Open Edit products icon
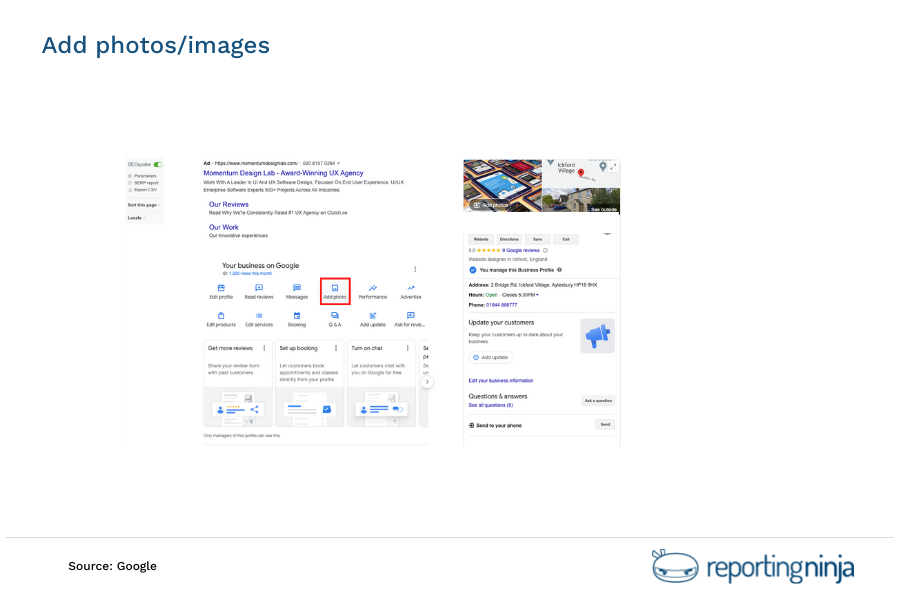This screenshot has width=900, height=600. [221, 319]
